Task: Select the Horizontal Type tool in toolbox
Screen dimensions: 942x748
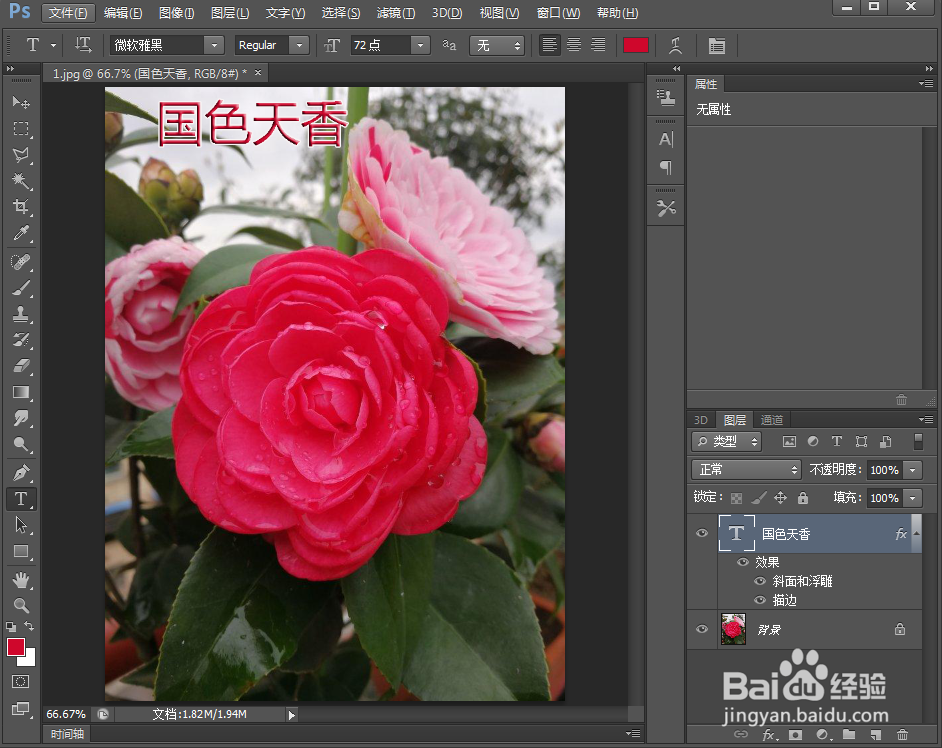Action: (21, 499)
